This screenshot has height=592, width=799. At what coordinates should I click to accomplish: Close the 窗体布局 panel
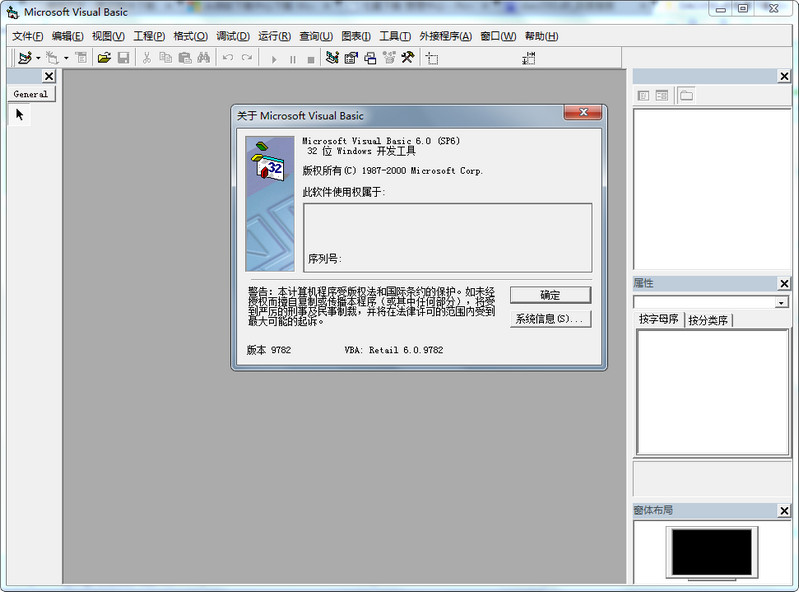point(784,510)
